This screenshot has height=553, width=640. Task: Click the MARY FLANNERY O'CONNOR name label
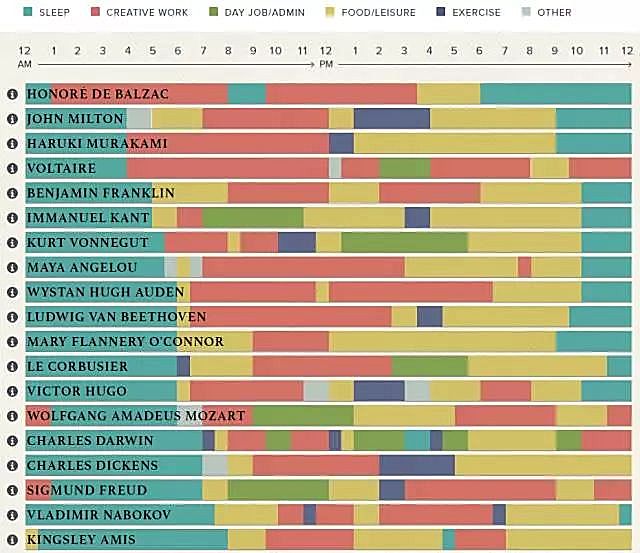pyautogui.click(x=125, y=342)
